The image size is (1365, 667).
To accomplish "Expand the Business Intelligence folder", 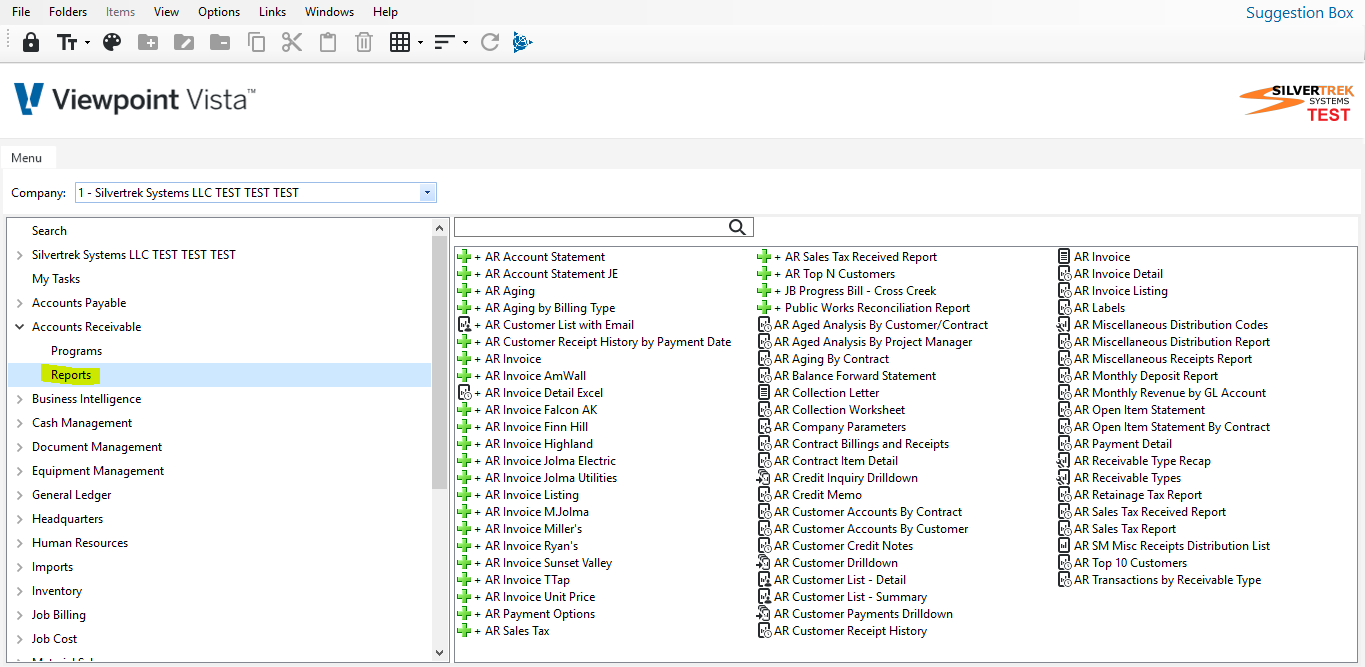I will click(x=20, y=399).
